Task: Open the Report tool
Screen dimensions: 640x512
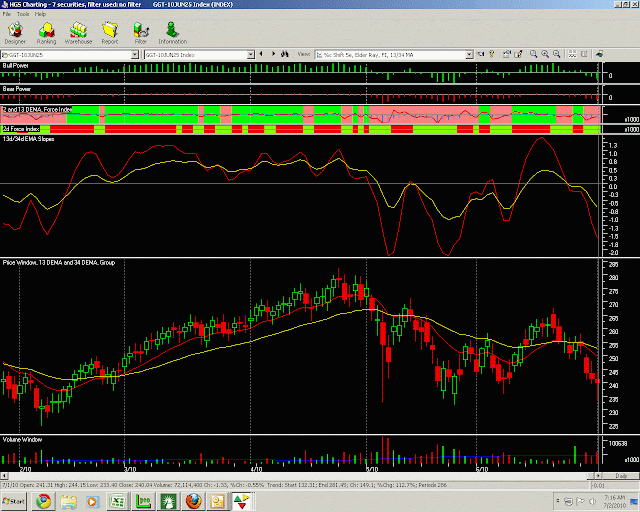Action: 110,33
